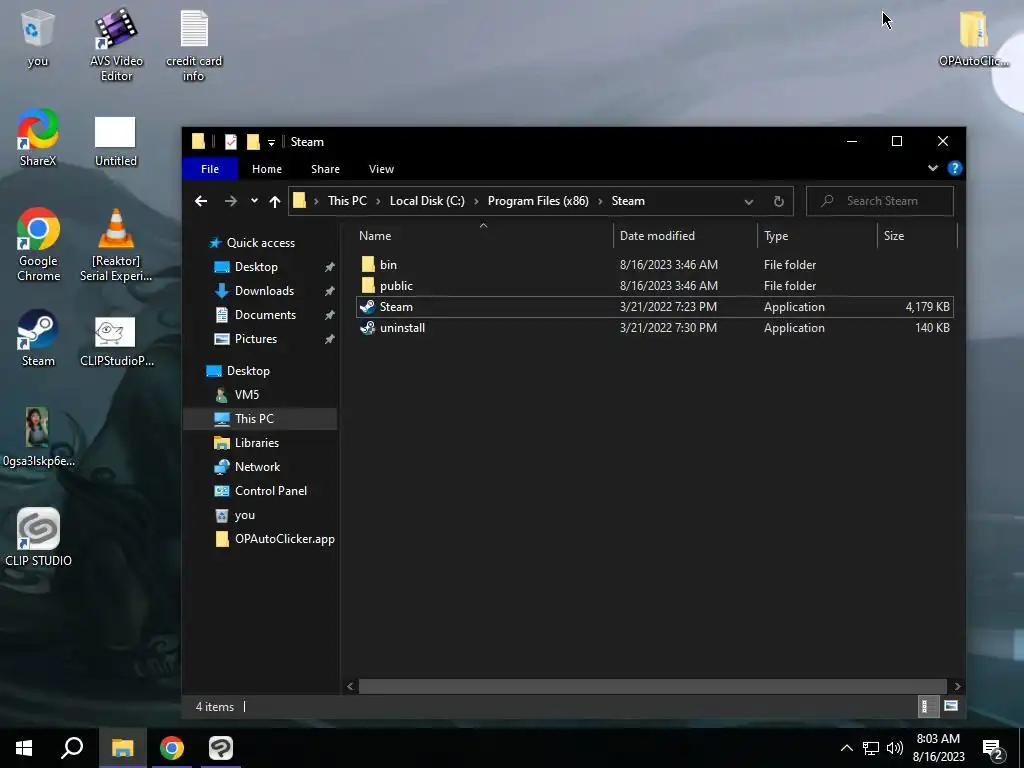Open Documents in navigation pane
The width and height of the screenshot is (1024, 768).
click(265, 315)
